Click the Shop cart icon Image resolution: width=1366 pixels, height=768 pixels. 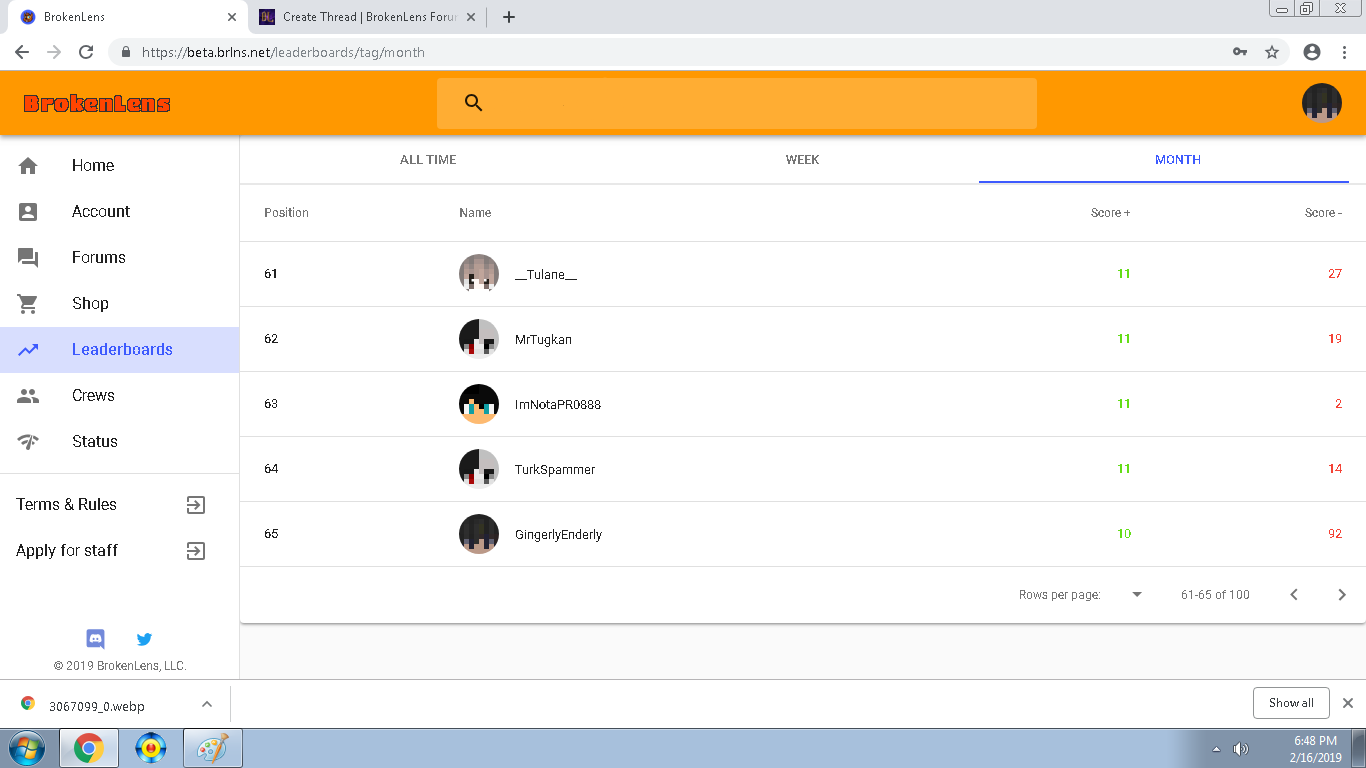28,304
